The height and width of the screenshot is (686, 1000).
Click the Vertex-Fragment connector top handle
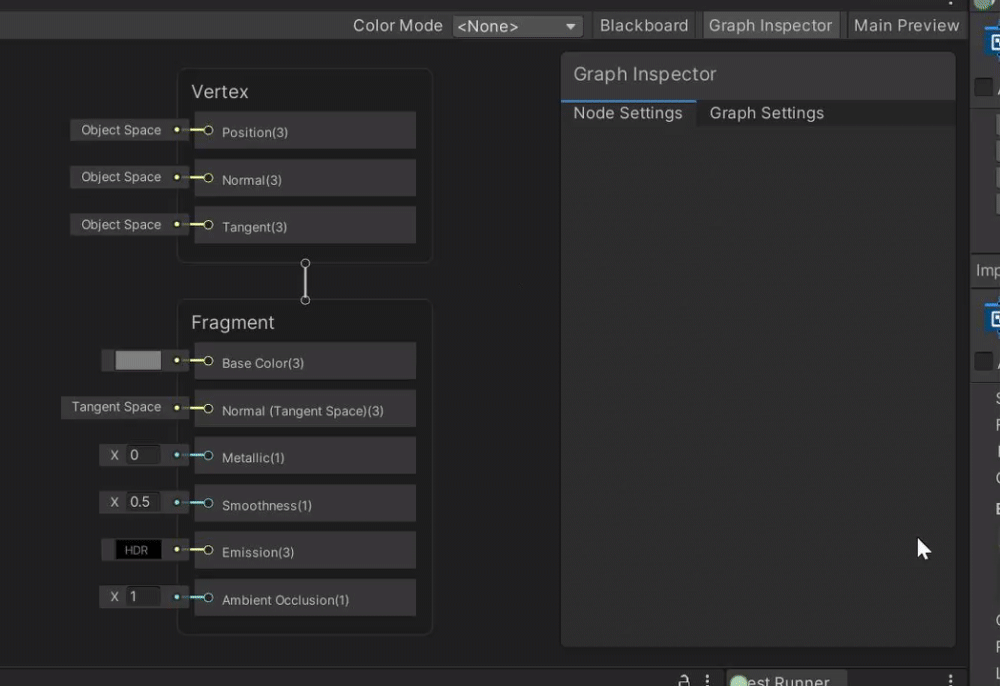pyautogui.click(x=305, y=264)
